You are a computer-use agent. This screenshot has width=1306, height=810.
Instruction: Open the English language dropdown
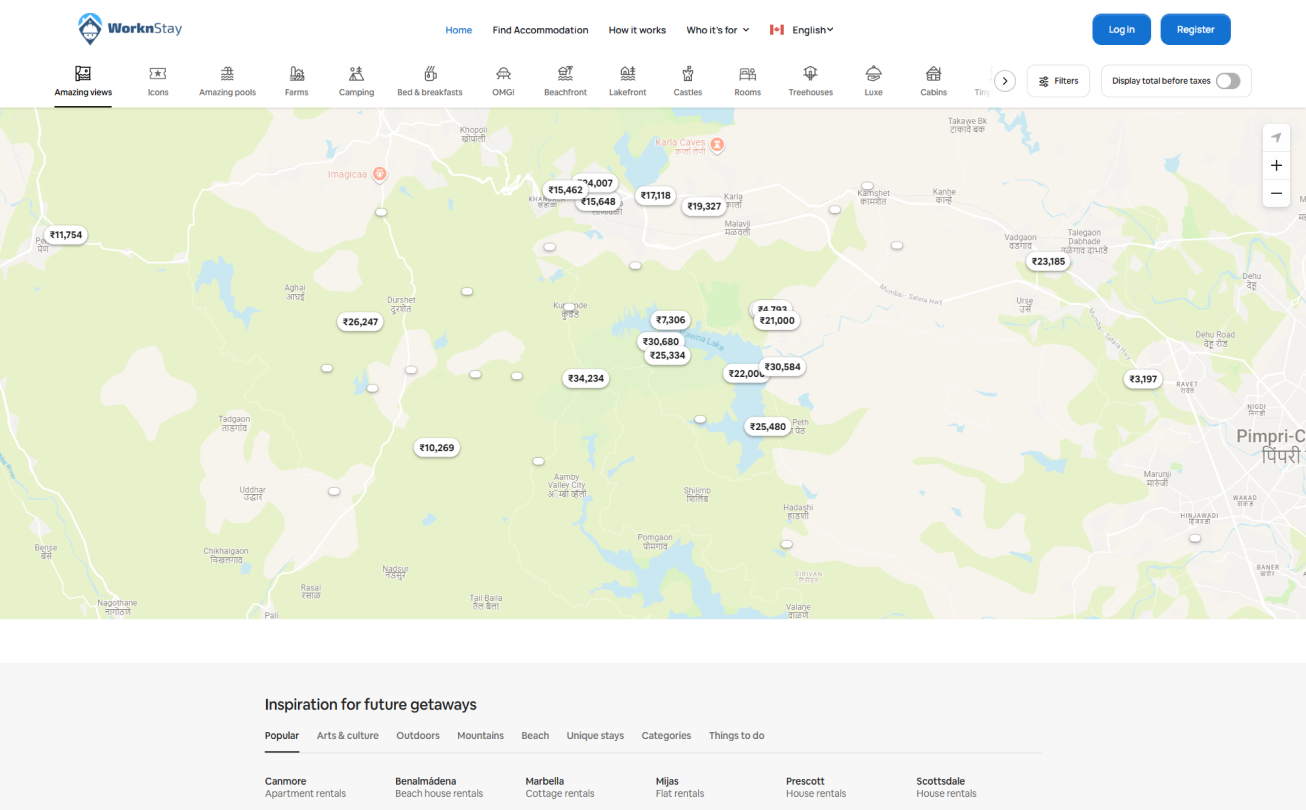(x=802, y=30)
